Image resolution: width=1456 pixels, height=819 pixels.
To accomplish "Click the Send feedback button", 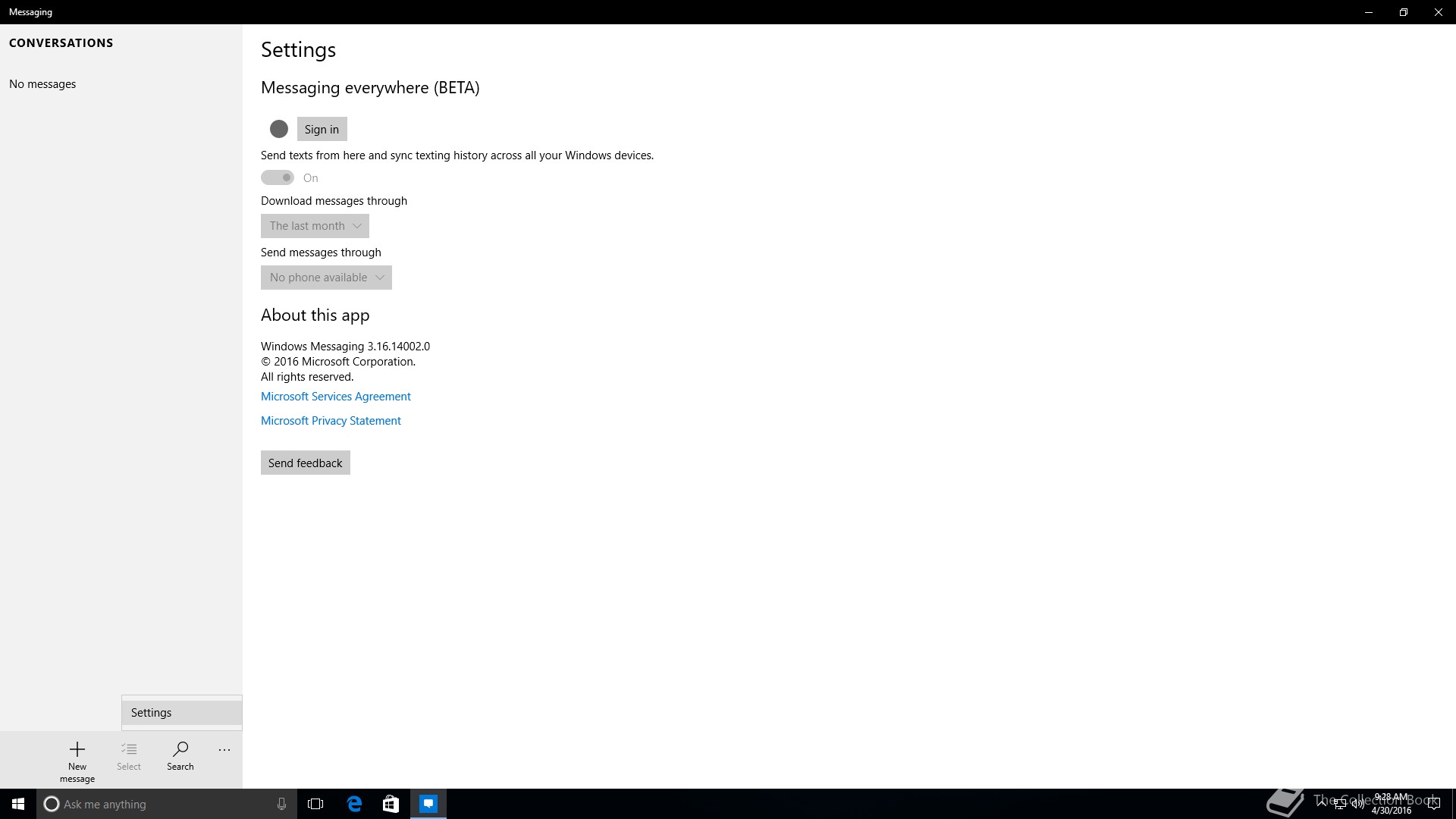I will point(306,463).
